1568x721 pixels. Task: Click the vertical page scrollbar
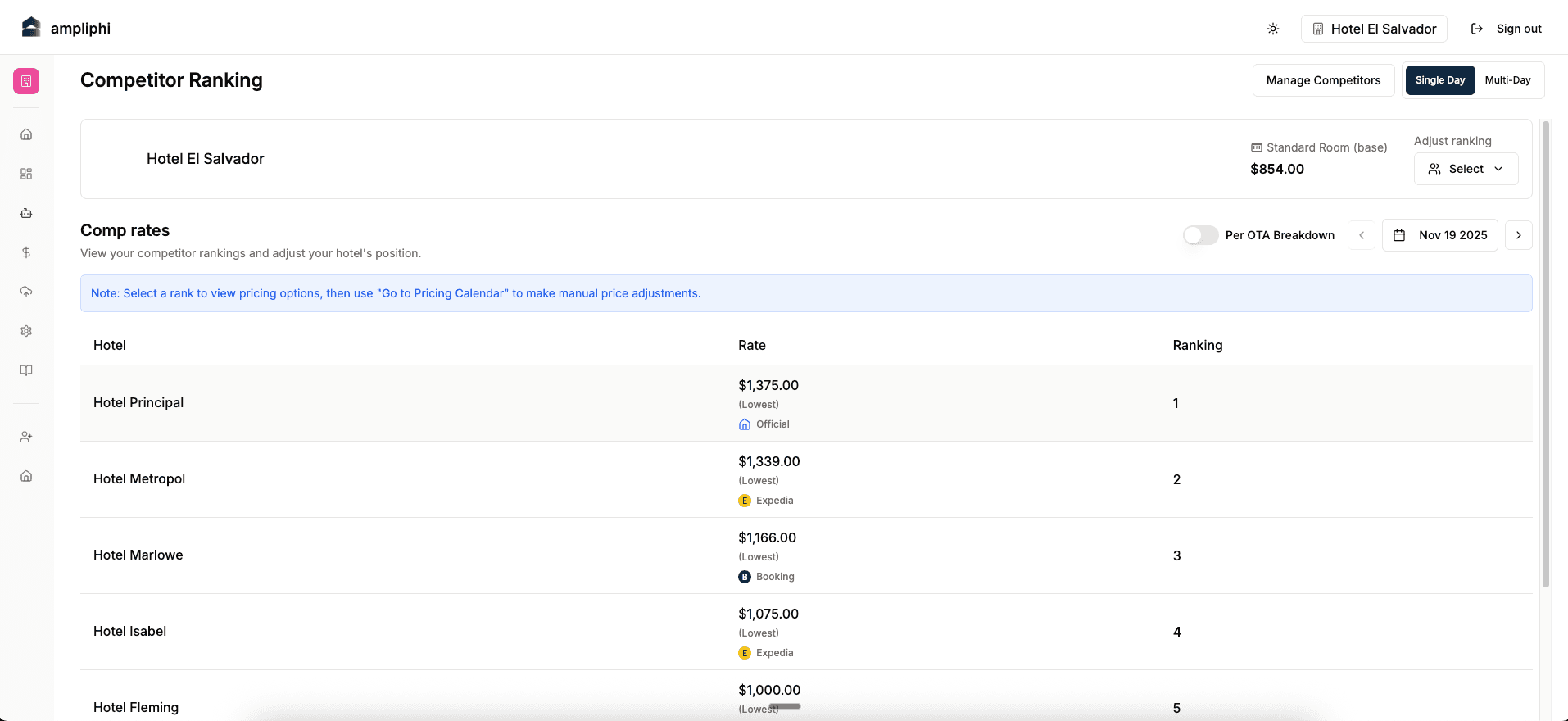tap(1546, 354)
